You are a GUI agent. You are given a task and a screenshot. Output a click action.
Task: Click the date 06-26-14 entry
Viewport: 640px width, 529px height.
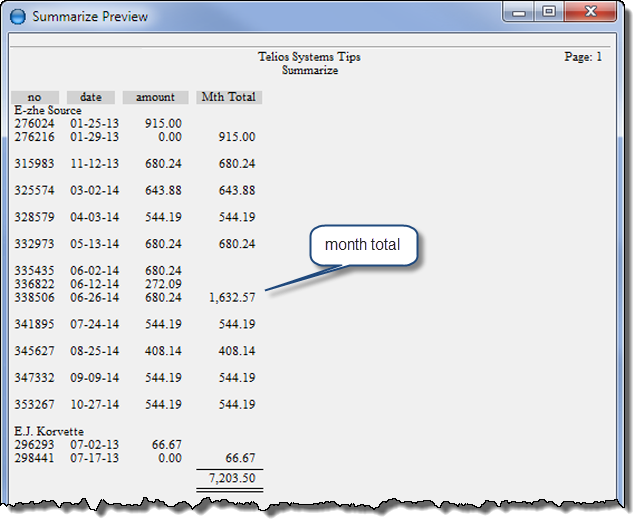coord(91,297)
